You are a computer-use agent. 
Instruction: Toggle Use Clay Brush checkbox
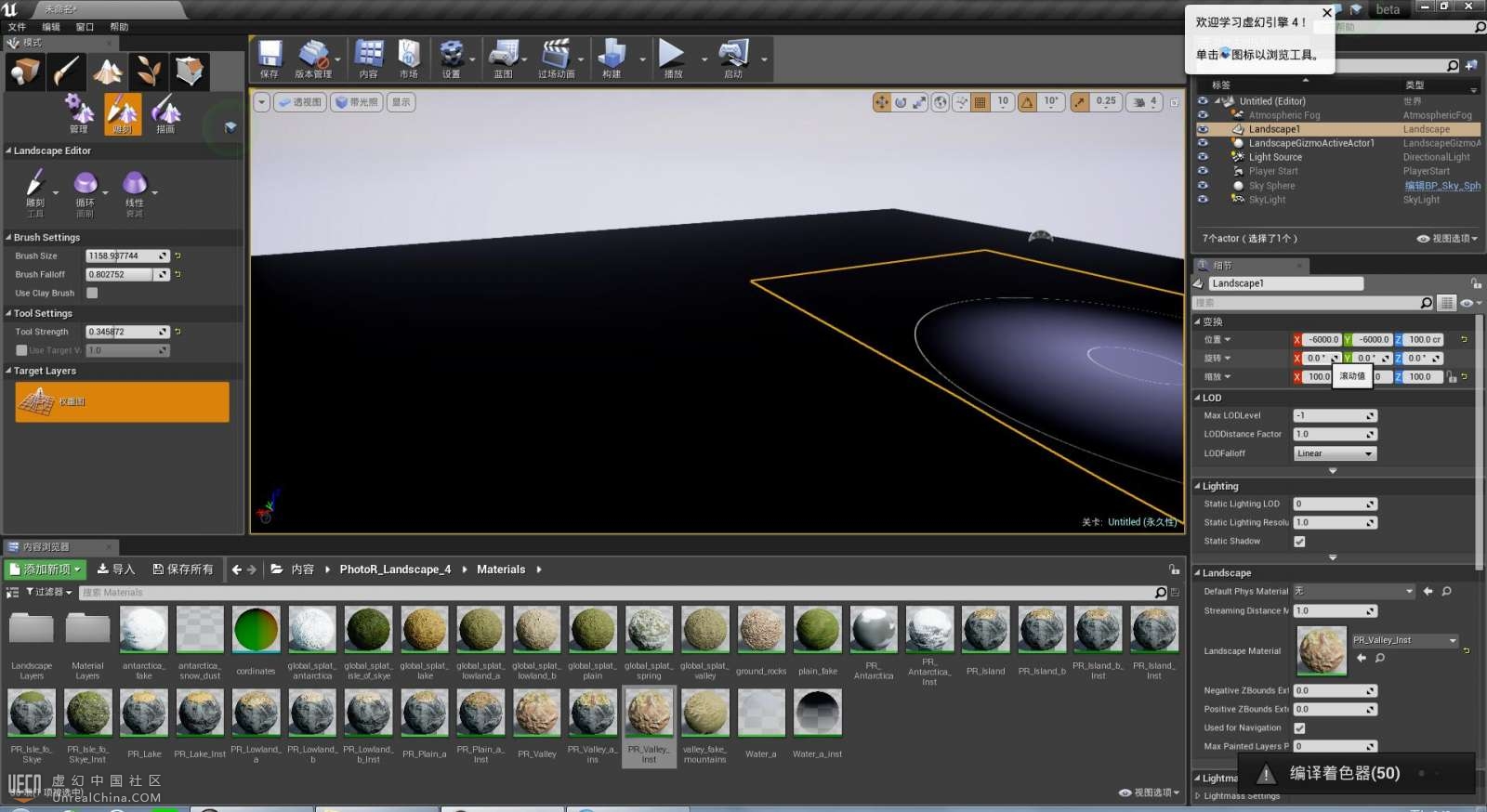coord(92,293)
